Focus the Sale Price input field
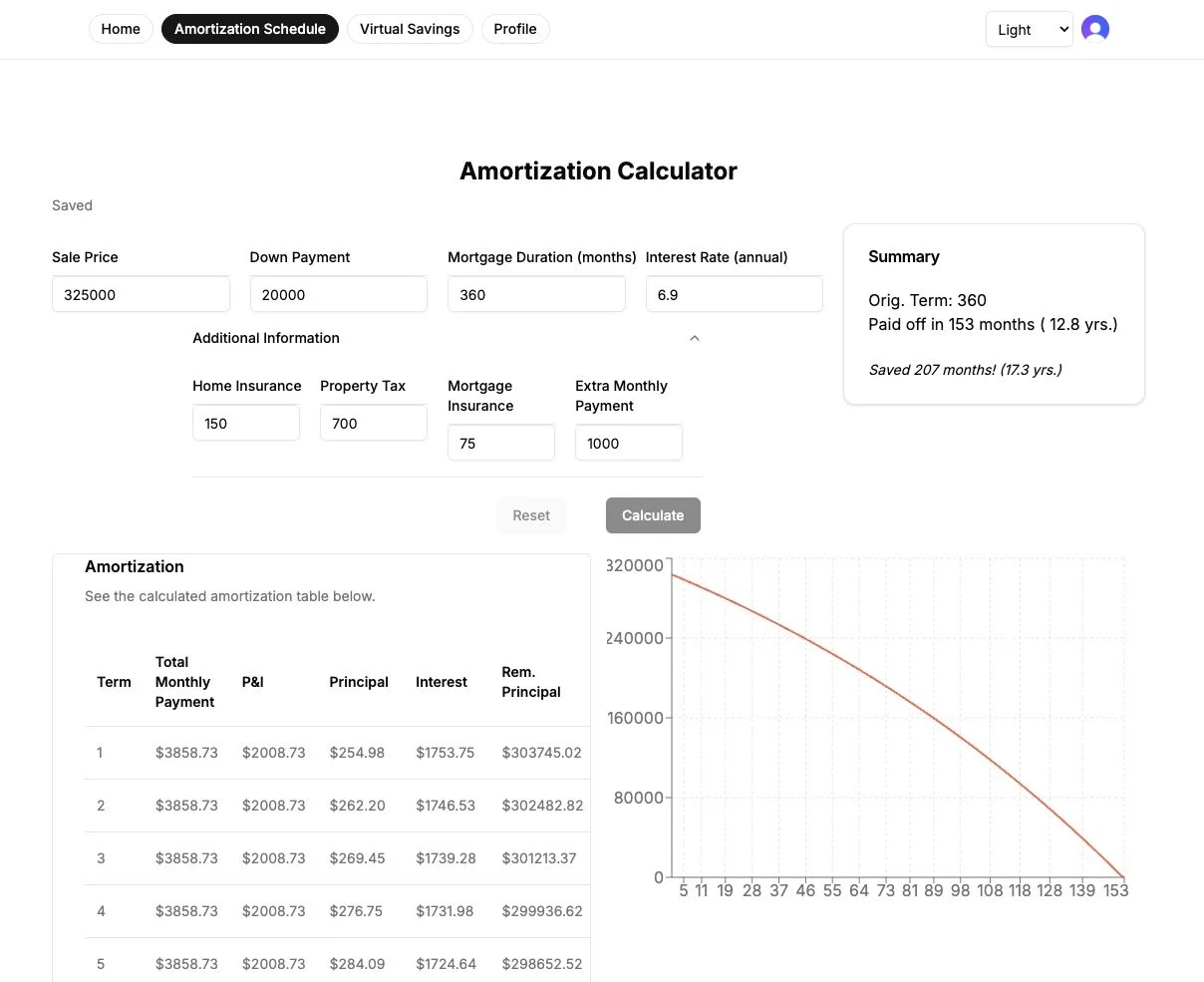Viewport: 1204px width, 982px height. (x=141, y=295)
